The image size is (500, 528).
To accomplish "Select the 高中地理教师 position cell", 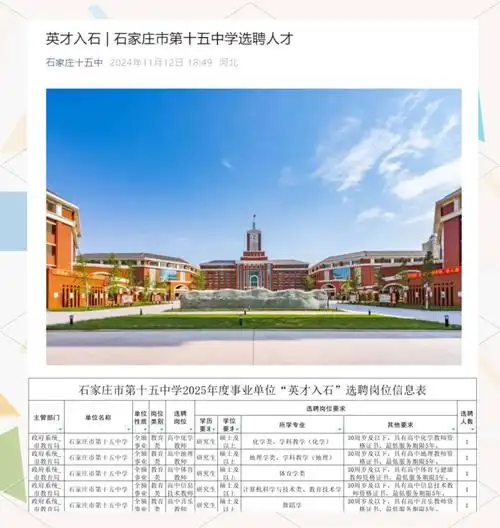I will [x=180, y=457].
